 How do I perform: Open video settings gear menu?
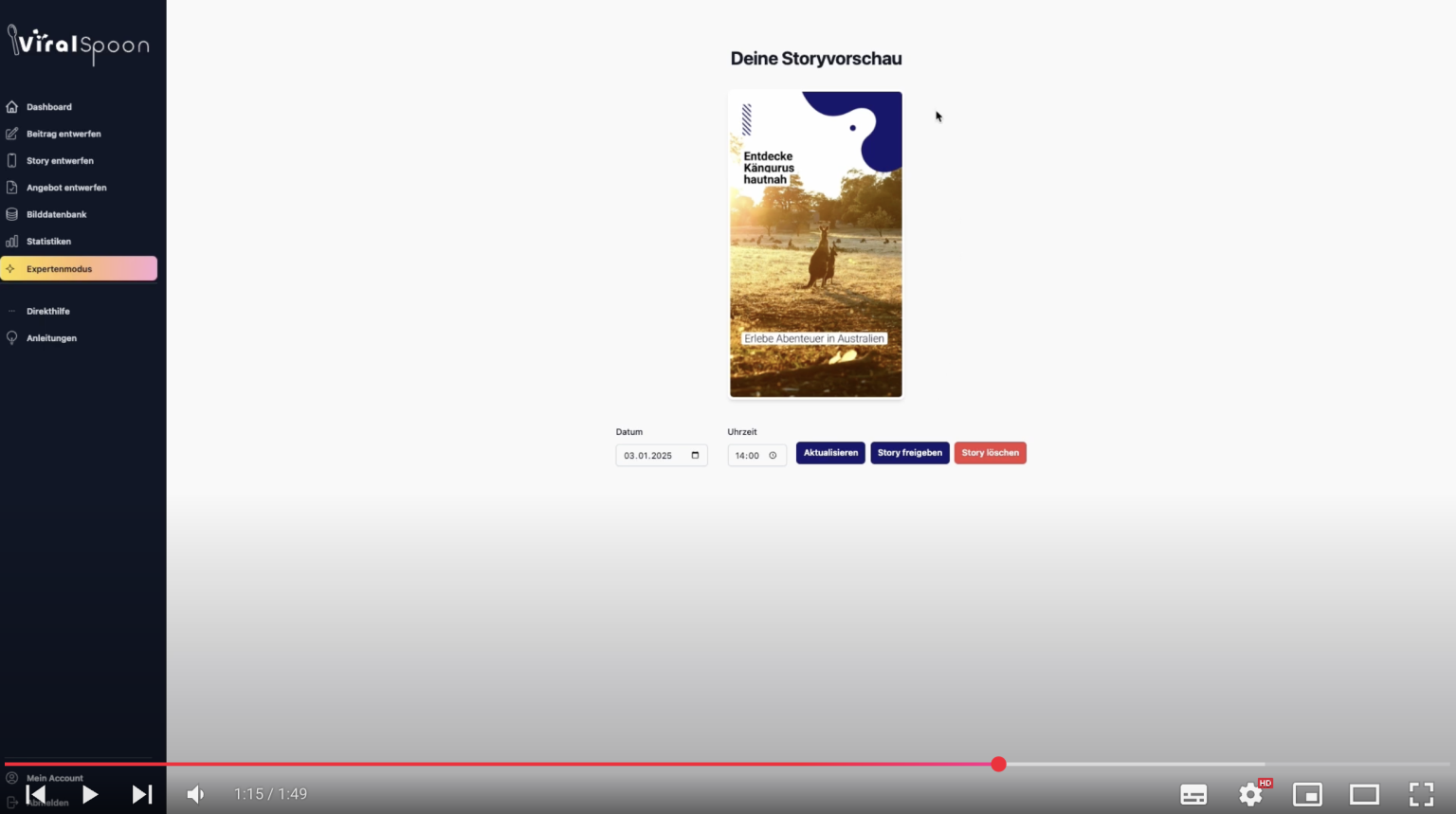click(x=1250, y=794)
